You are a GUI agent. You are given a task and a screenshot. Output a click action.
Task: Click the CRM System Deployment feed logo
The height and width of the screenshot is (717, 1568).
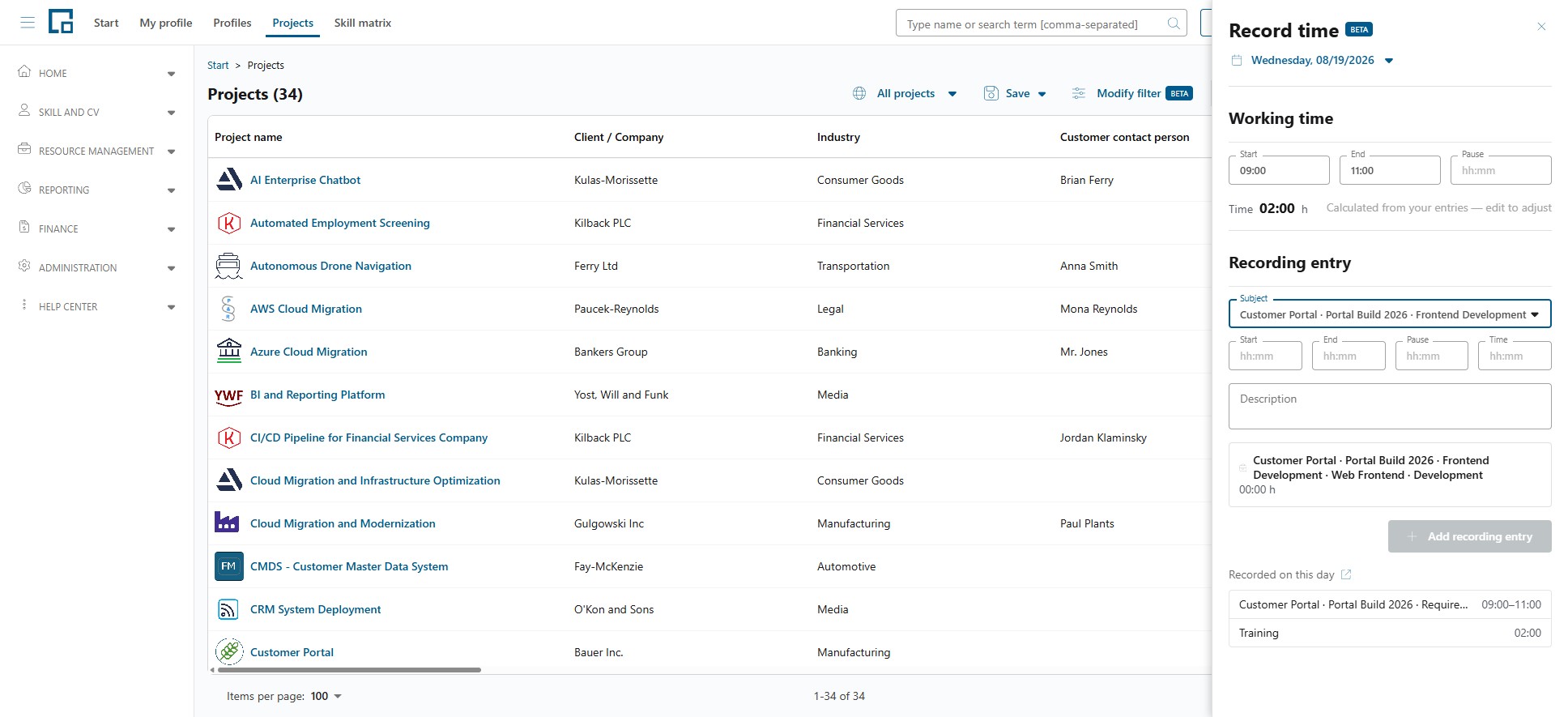(x=228, y=609)
